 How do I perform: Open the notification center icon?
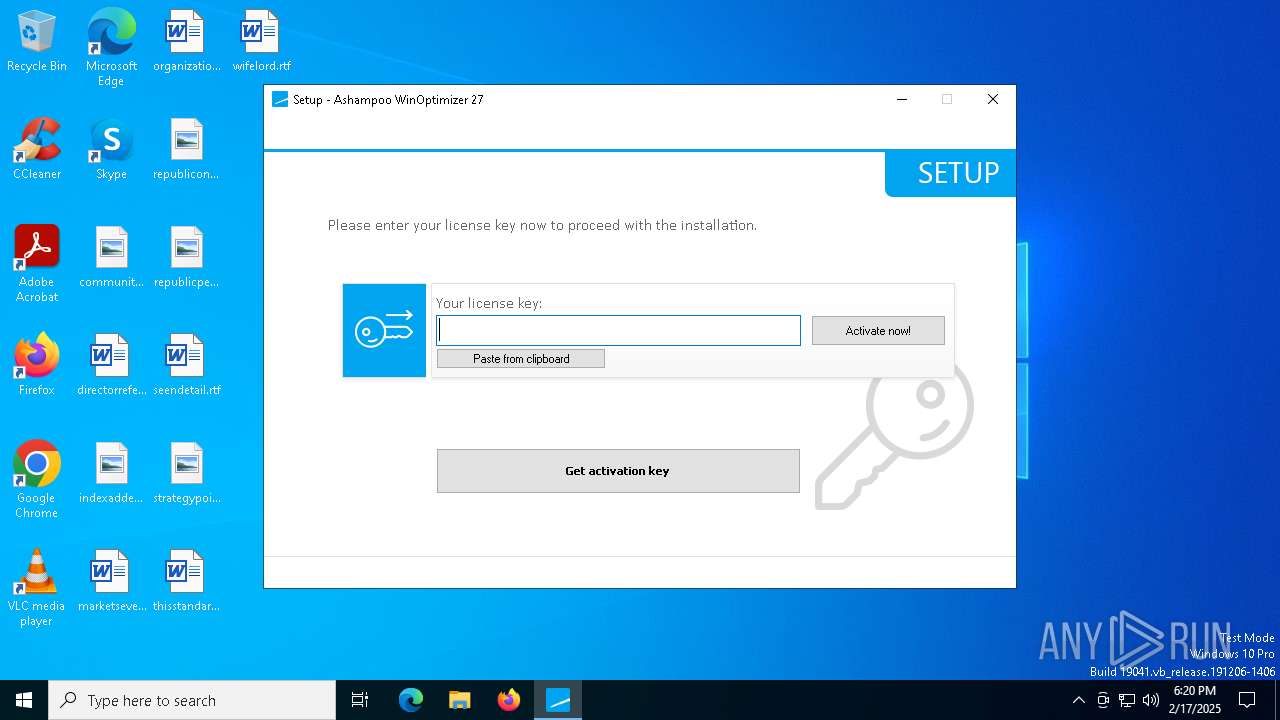click(1247, 700)
